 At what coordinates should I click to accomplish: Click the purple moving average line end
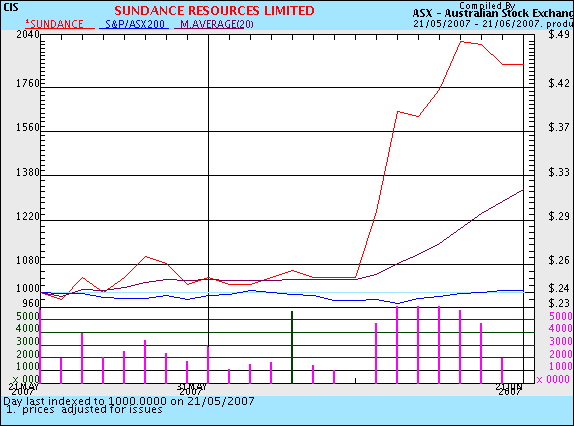pyautogui.click(x=522, y=190)
